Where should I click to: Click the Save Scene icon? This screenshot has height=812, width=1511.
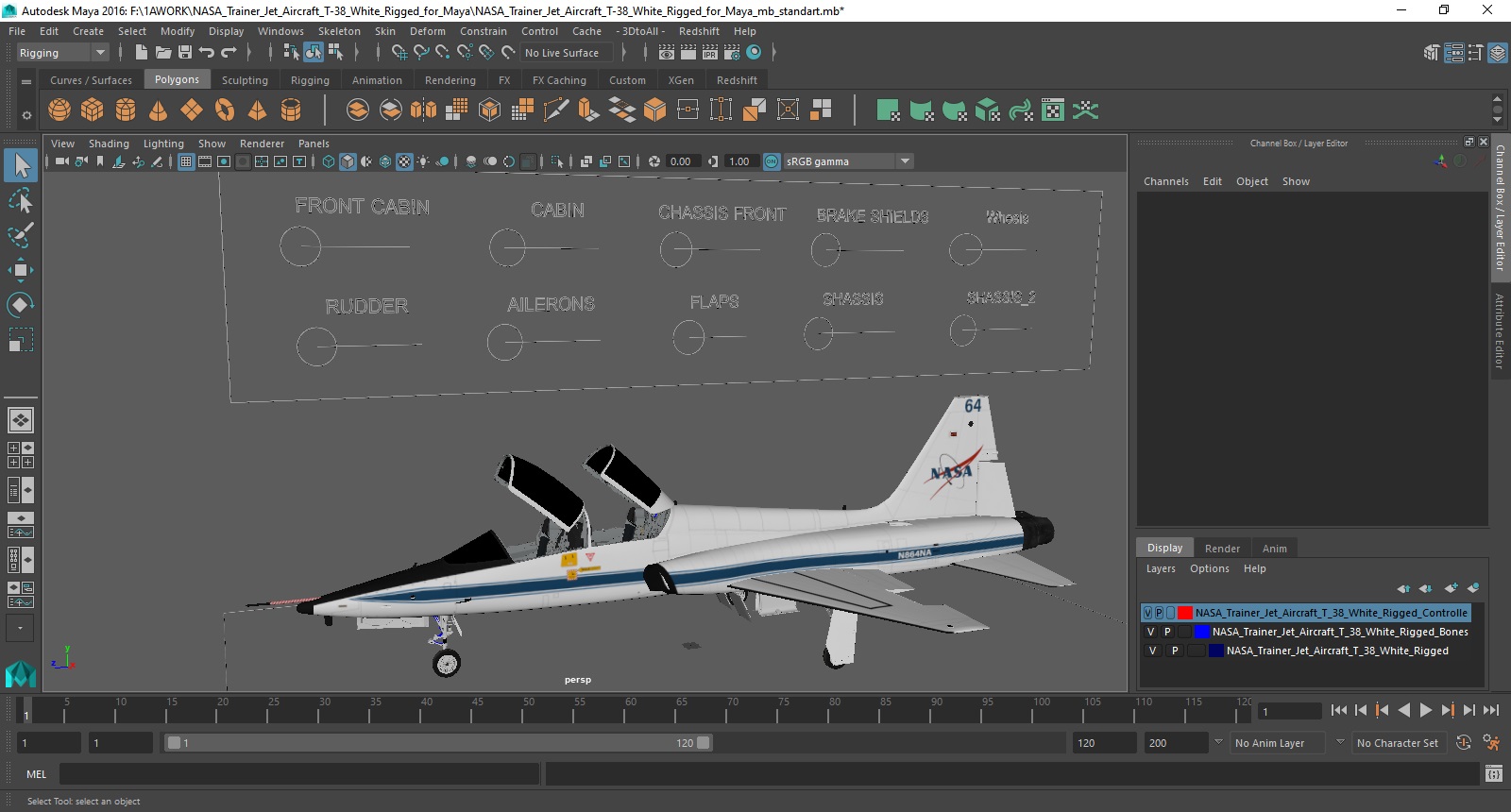tap(185, 53)
